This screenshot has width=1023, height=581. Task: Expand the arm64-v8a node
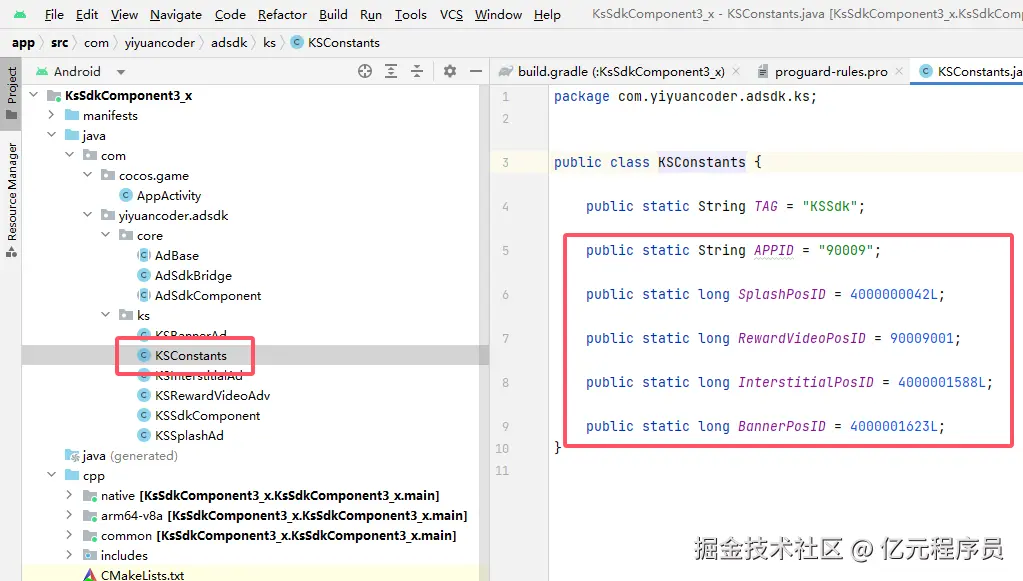70,516
